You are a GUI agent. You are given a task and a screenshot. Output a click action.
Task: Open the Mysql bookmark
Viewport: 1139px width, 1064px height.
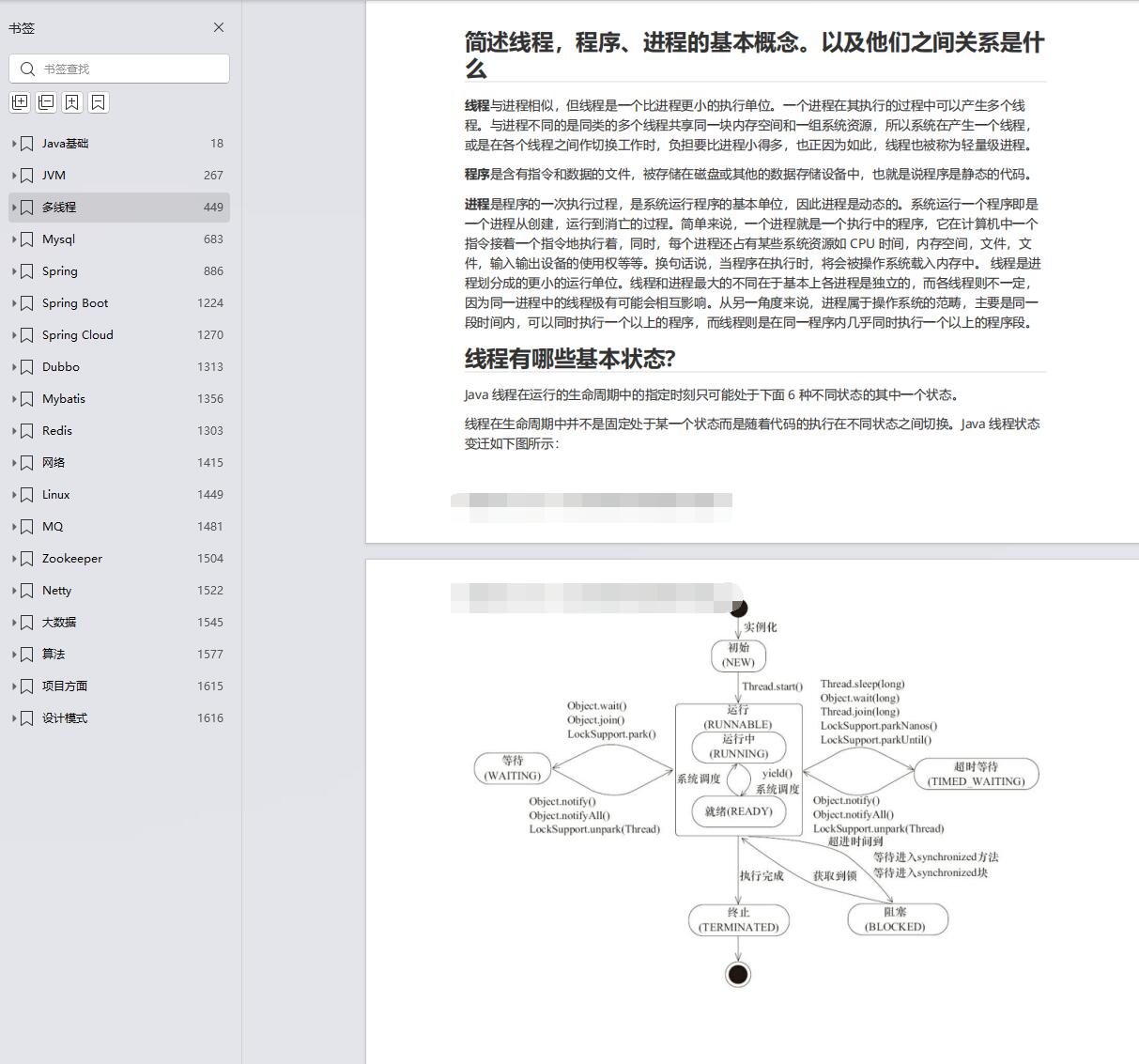click(x=58, y=239)
